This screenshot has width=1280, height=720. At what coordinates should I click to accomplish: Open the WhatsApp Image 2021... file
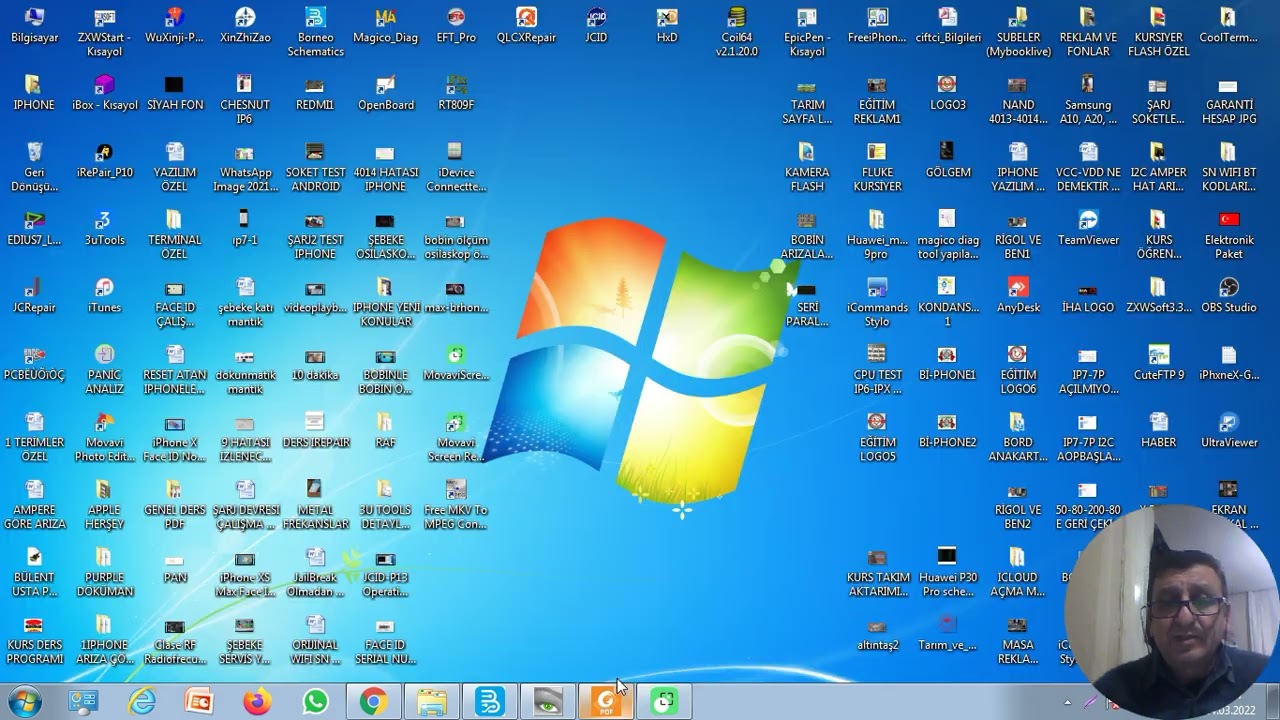245,167
